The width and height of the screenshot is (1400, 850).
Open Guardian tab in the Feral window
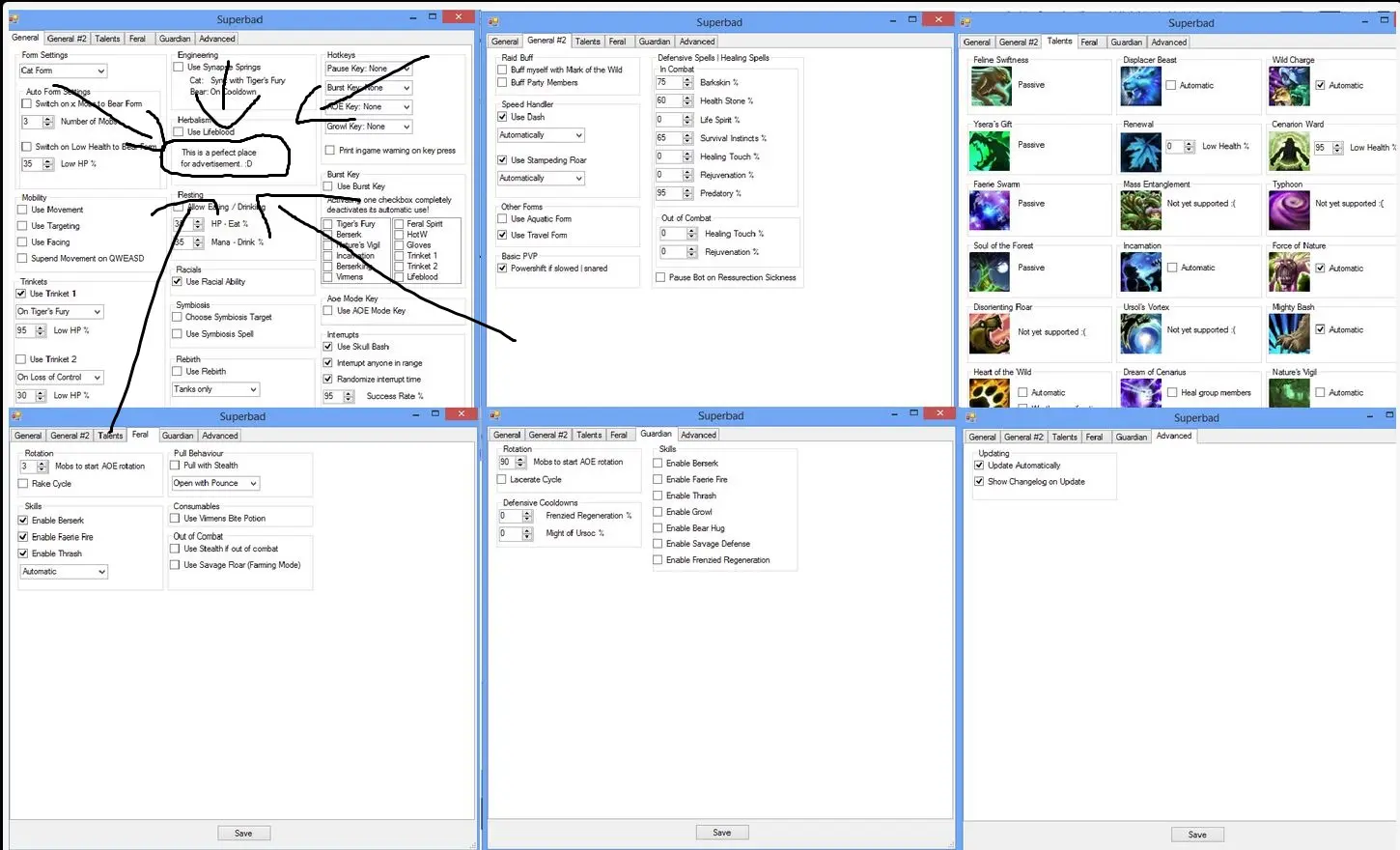(x=178, y=436)
